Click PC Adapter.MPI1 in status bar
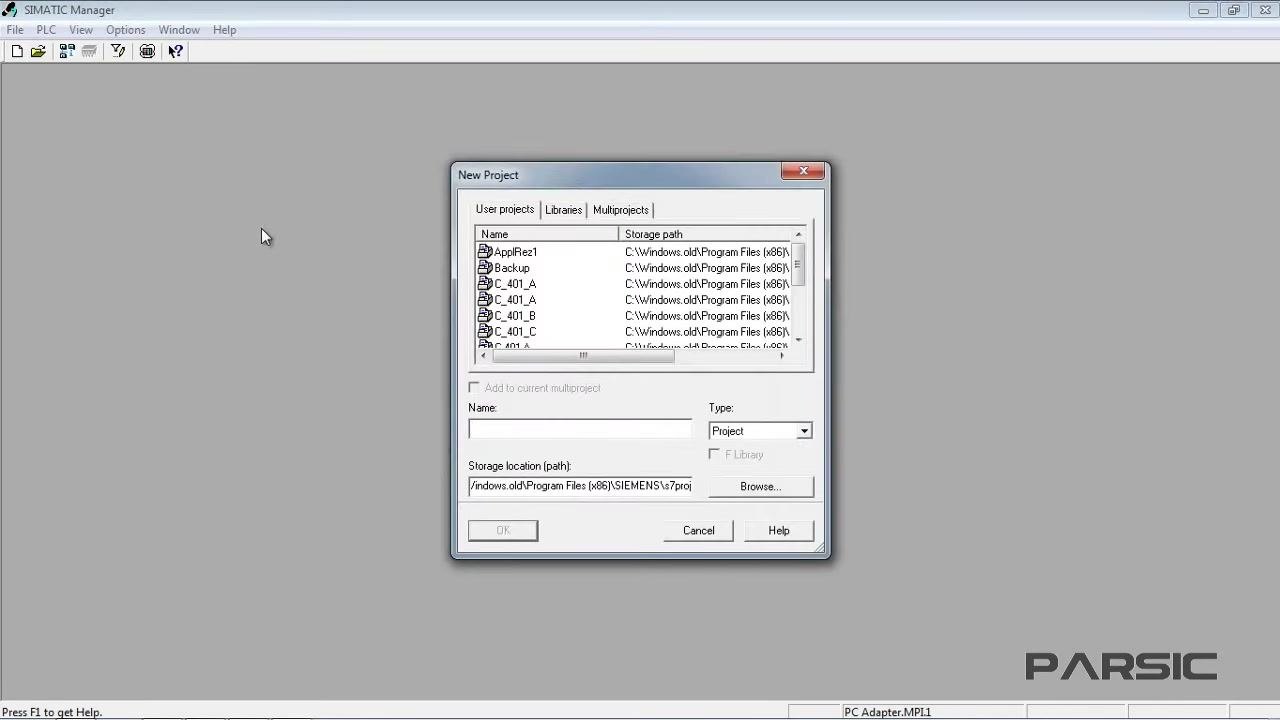 coord(888,712)
